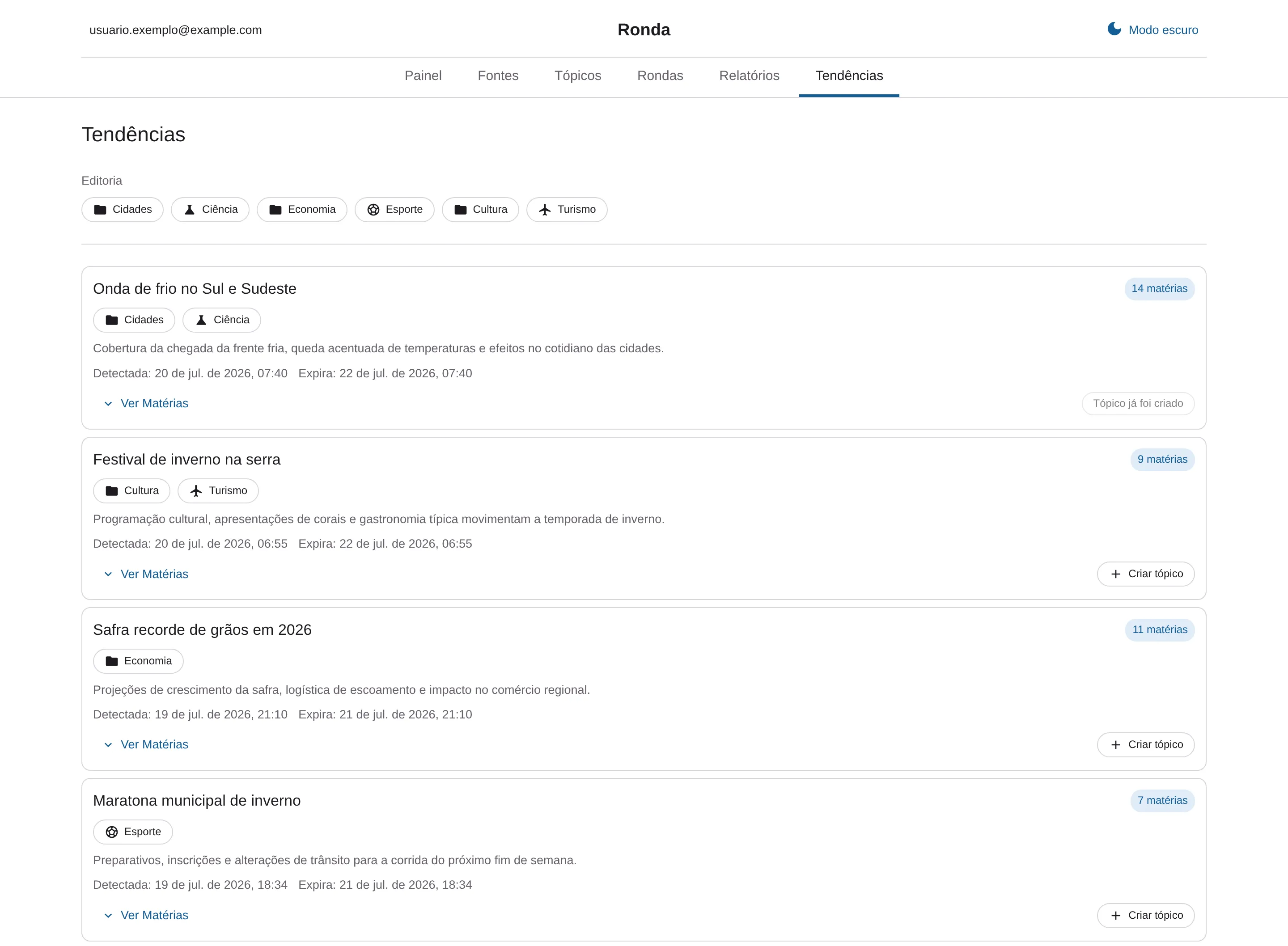Go to the Rondas tab
Viewport: 1288px width, 946px height.
click(660, 76)
